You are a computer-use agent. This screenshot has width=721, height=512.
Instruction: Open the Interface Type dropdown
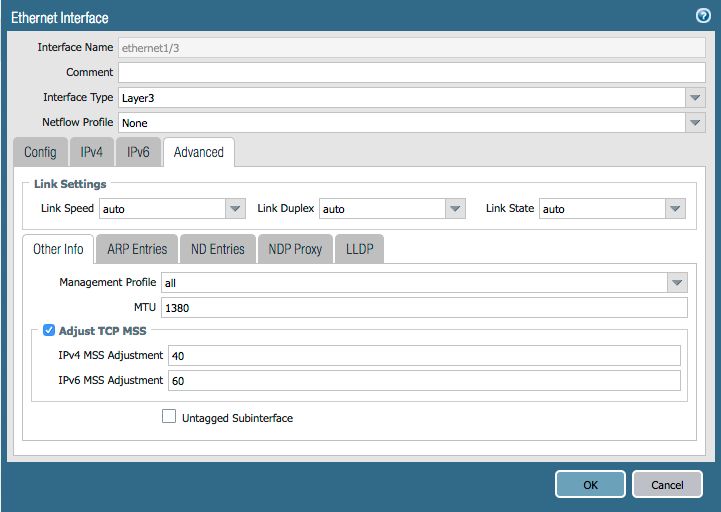pyautogui.click(x=696, y=98)
